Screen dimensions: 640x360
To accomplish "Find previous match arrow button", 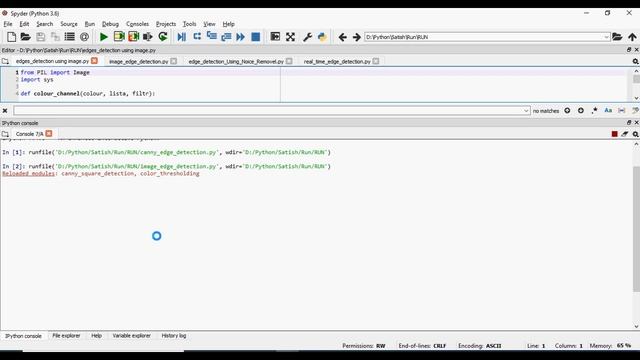I will pyautogui.click(x=567, y=111).
